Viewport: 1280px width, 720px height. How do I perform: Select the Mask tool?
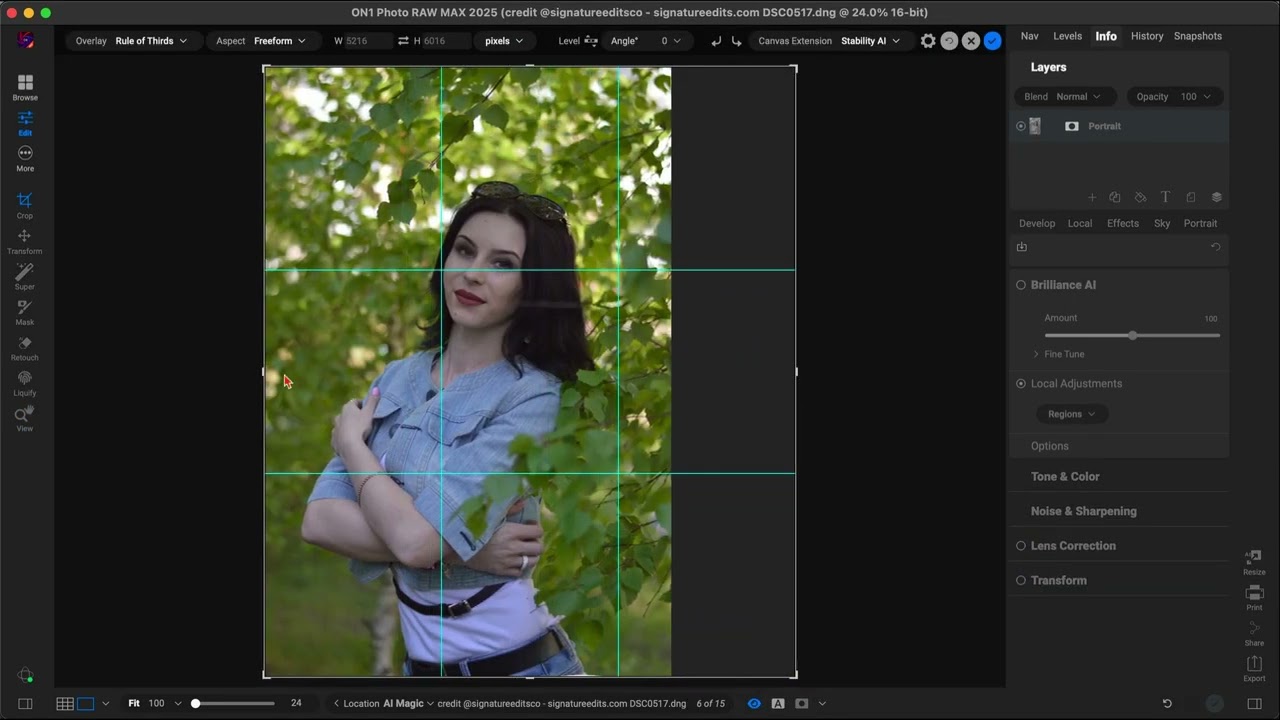click(25, 313)
